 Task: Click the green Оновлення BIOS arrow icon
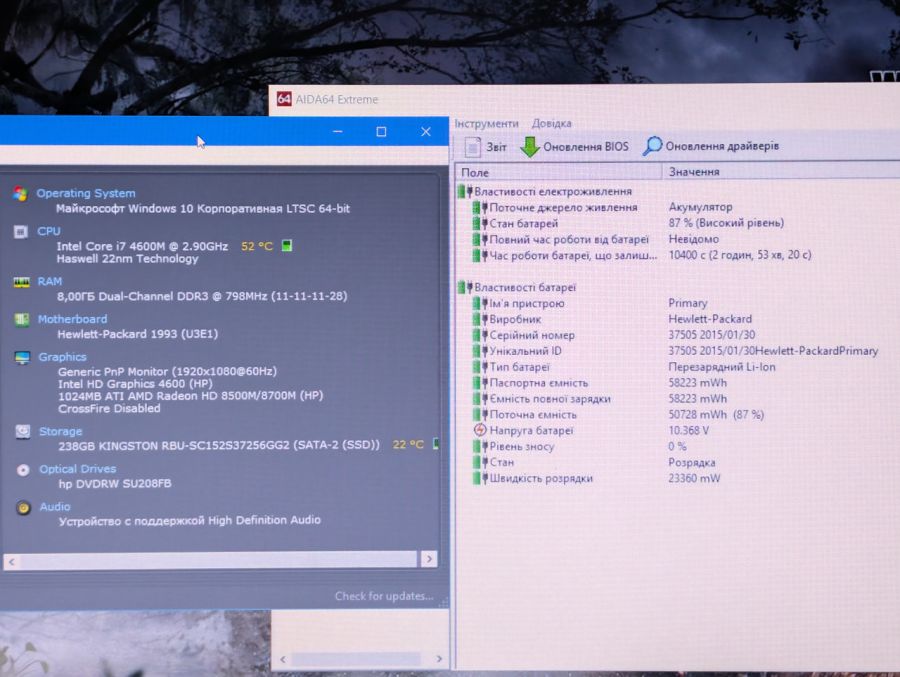(529, 147)
